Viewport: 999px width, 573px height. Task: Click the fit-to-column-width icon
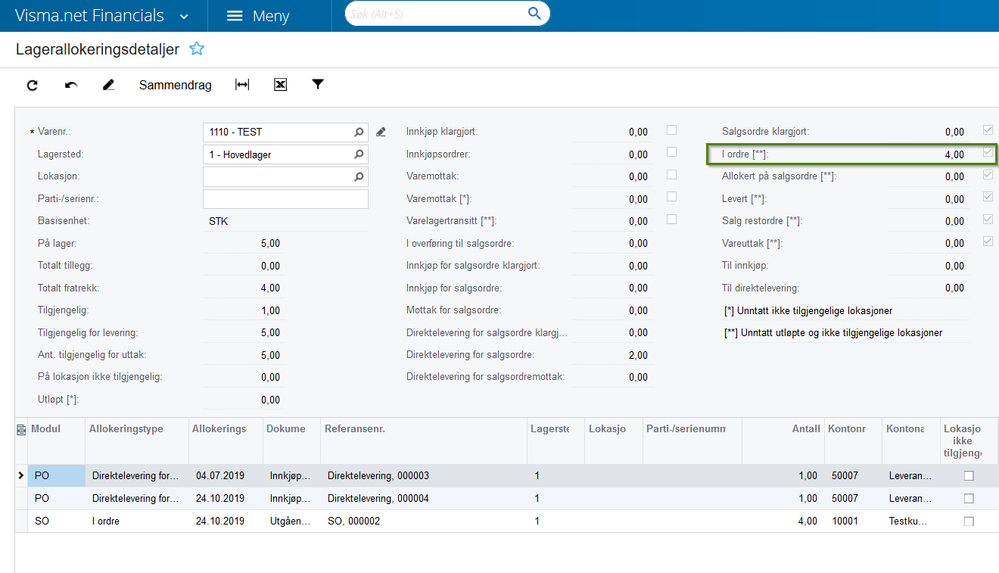[x=242, y=85]
